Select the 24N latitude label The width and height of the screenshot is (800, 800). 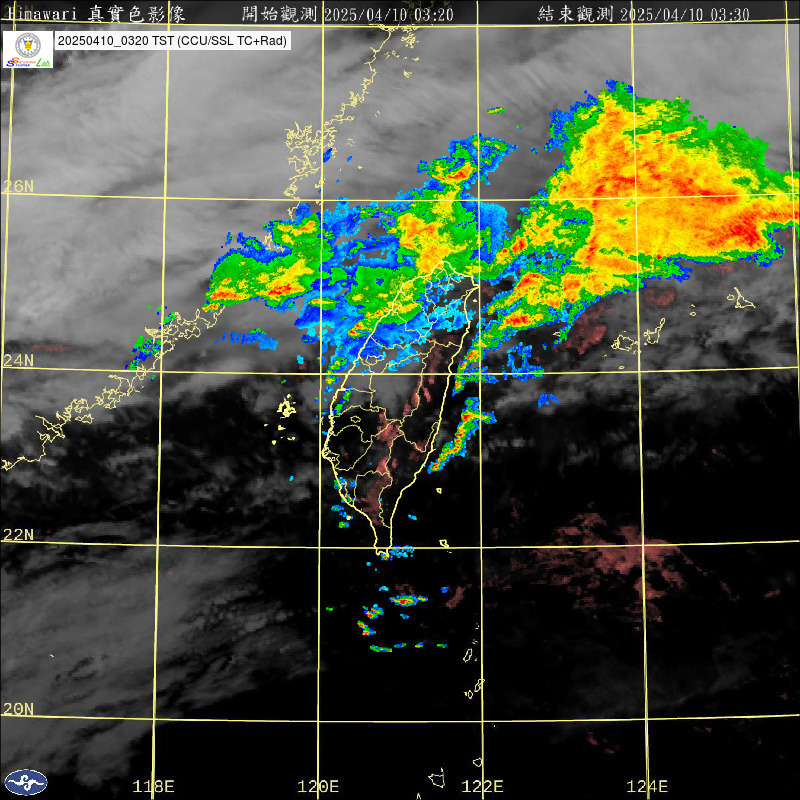pyautogui.click(x=18, y=360)
